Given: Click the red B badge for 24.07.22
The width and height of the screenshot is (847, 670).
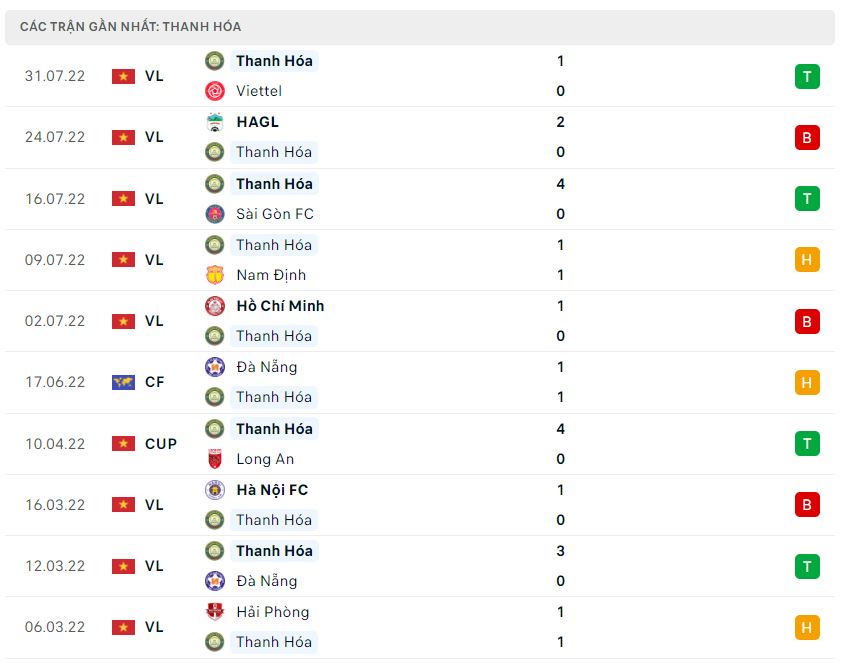Looking at the screenshot, I should (807, 137).
